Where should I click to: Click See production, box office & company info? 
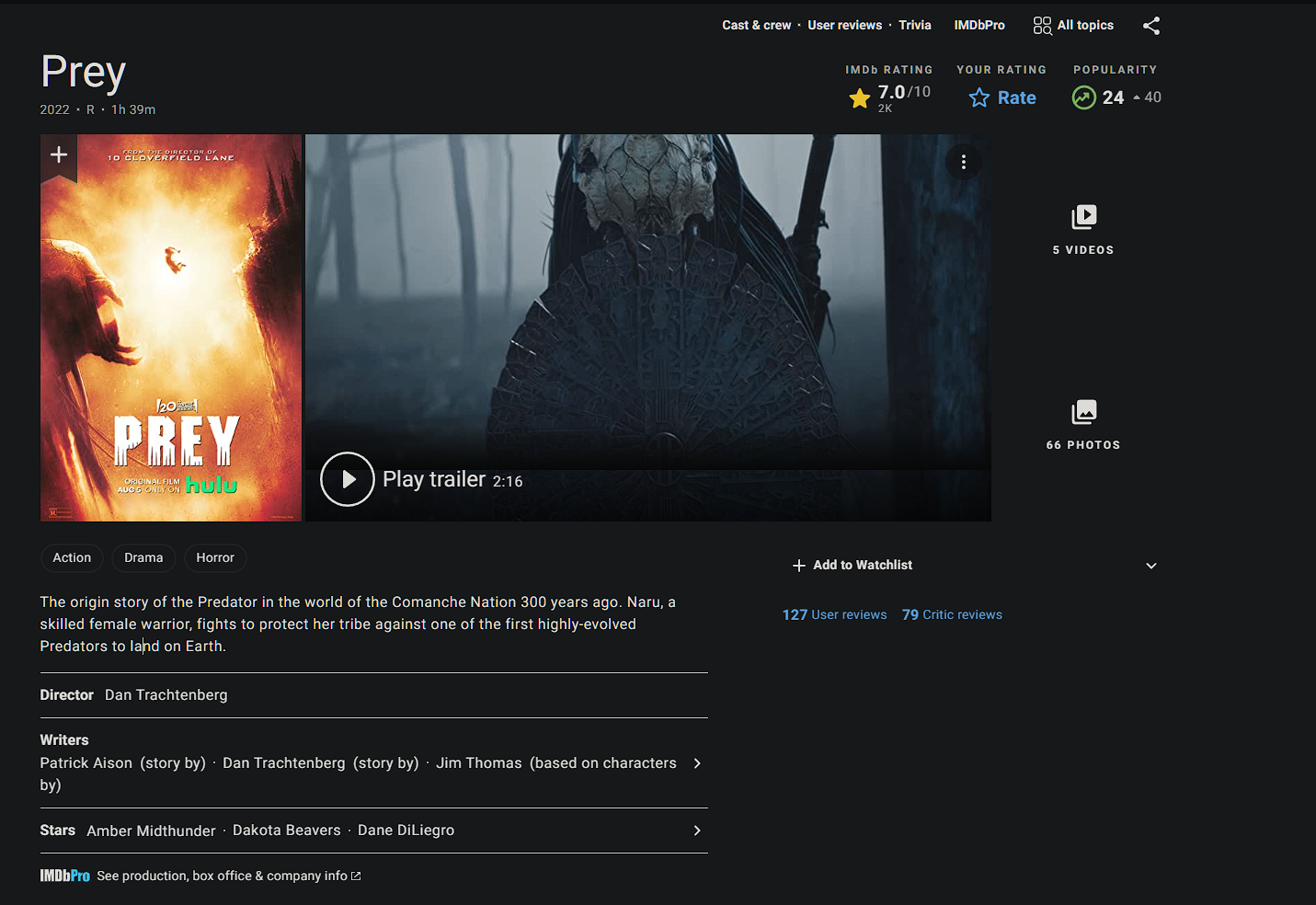[223, 876]
